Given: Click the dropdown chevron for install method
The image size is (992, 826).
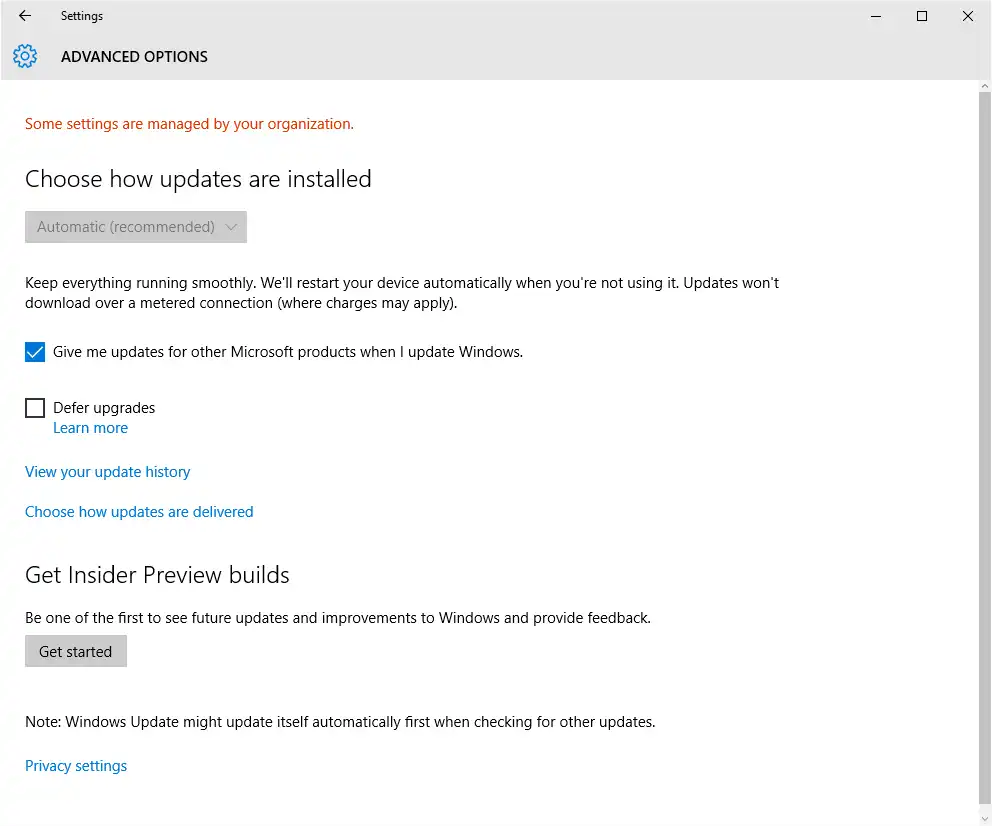Looking at the screenshot, I should point(232,227).
